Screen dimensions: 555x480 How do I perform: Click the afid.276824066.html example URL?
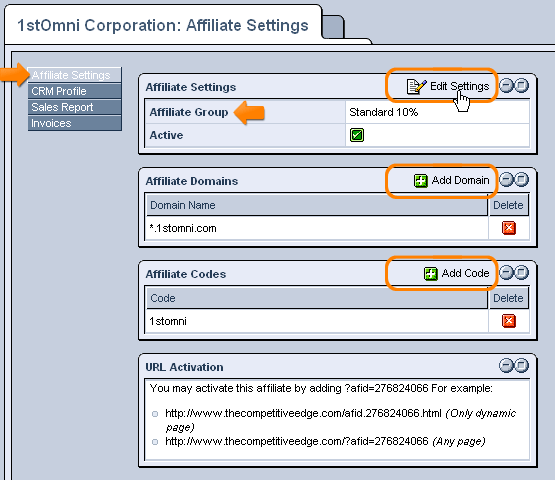(x=303, y=413)
